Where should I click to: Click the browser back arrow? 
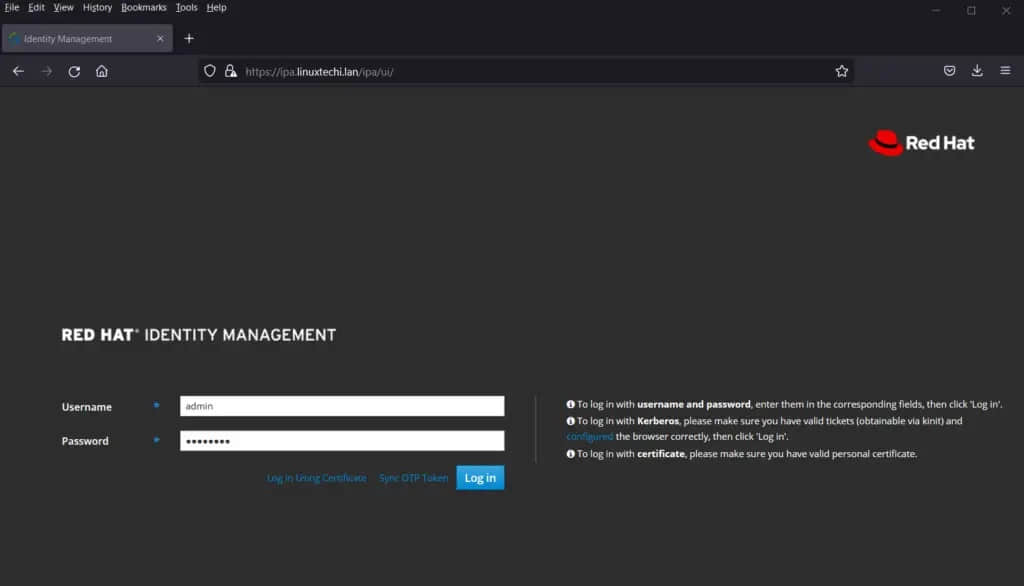18,71
